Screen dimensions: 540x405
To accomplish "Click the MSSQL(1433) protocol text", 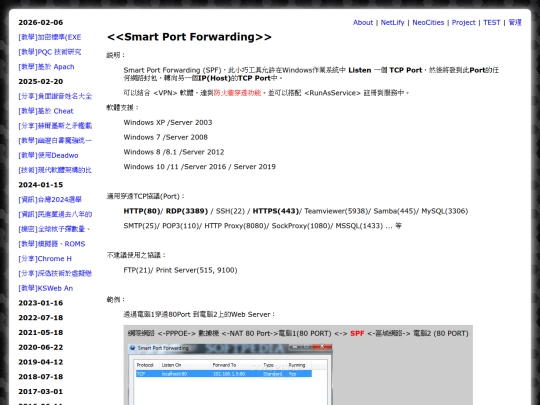I will click(x=359, y=226).
